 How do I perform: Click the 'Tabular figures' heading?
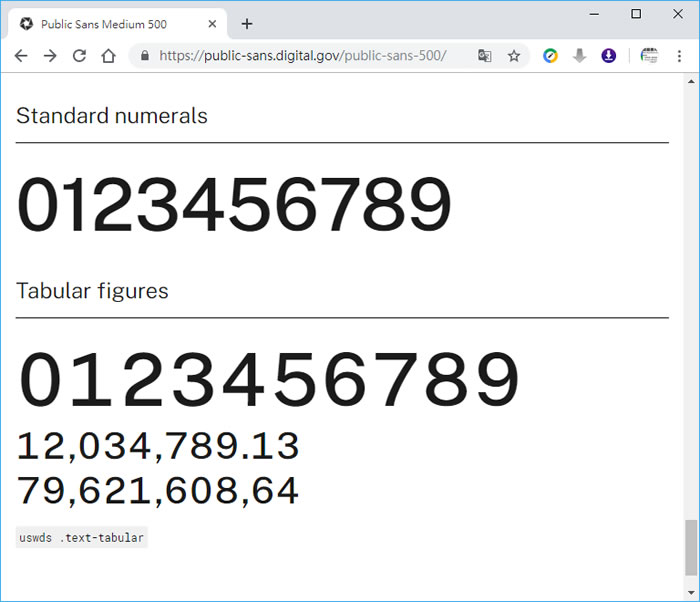92,291
